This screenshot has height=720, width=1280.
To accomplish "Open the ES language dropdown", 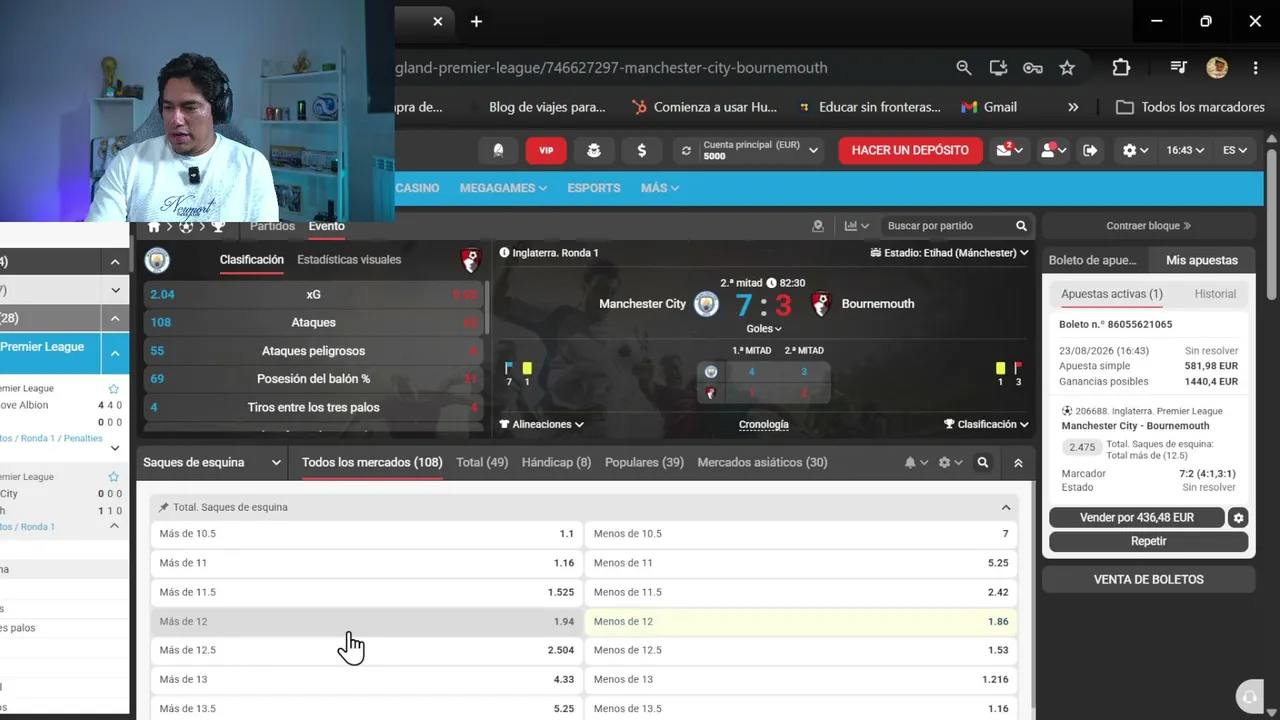I will pos(1235,150).
